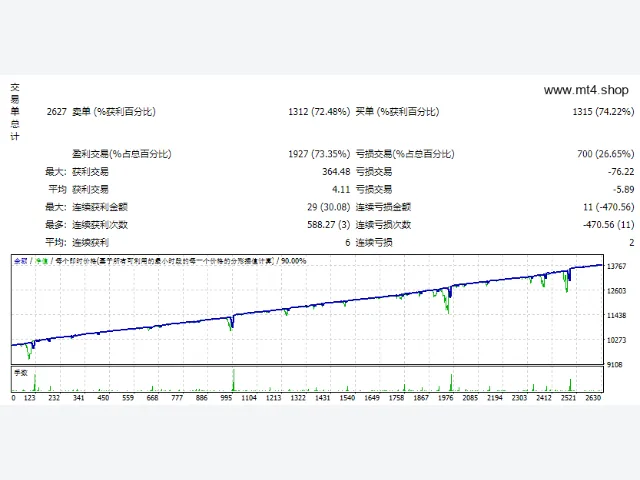This screenshot has width=640, height=480.
Task: Click the value 29 (30.08)
Action: pyautogui.click(x=329, y=207)
